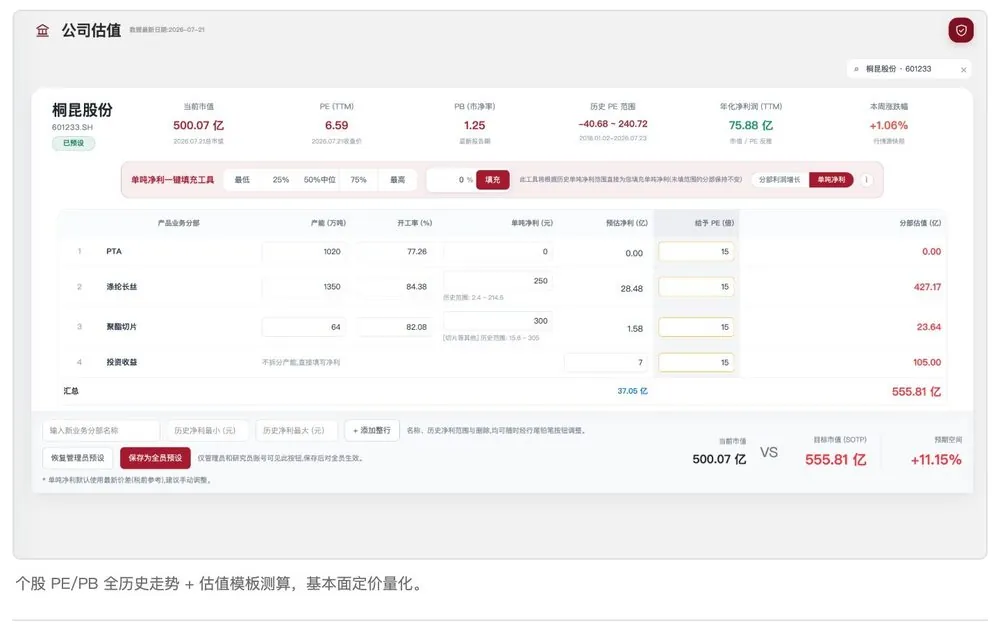The width and height of the screenshot is (1000, 625).
Task: Click the 涤纶长丝 segment valuation 427.17
Action: click(927, 287)
